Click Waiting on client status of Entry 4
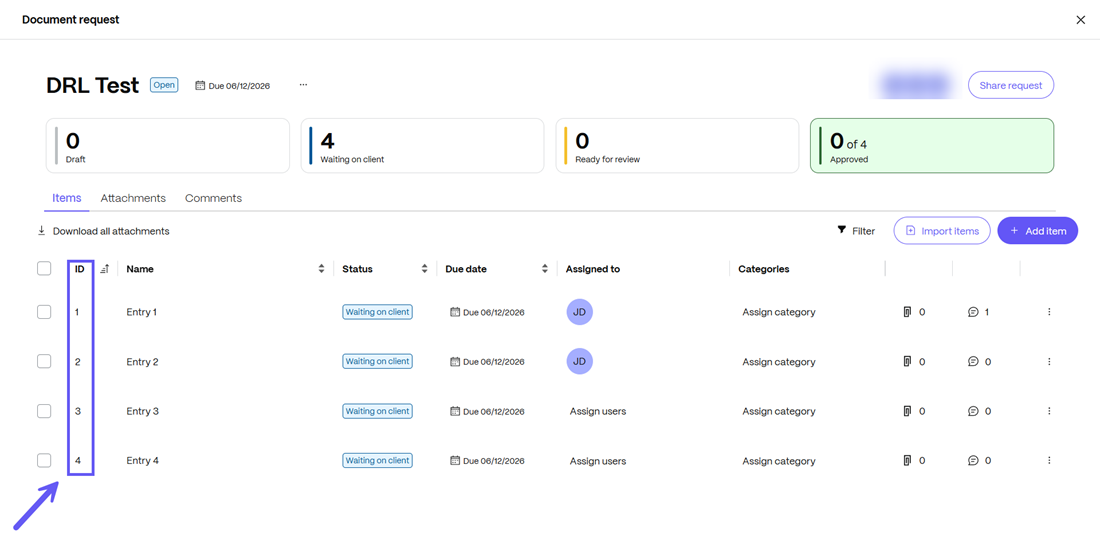 [377, 460]
